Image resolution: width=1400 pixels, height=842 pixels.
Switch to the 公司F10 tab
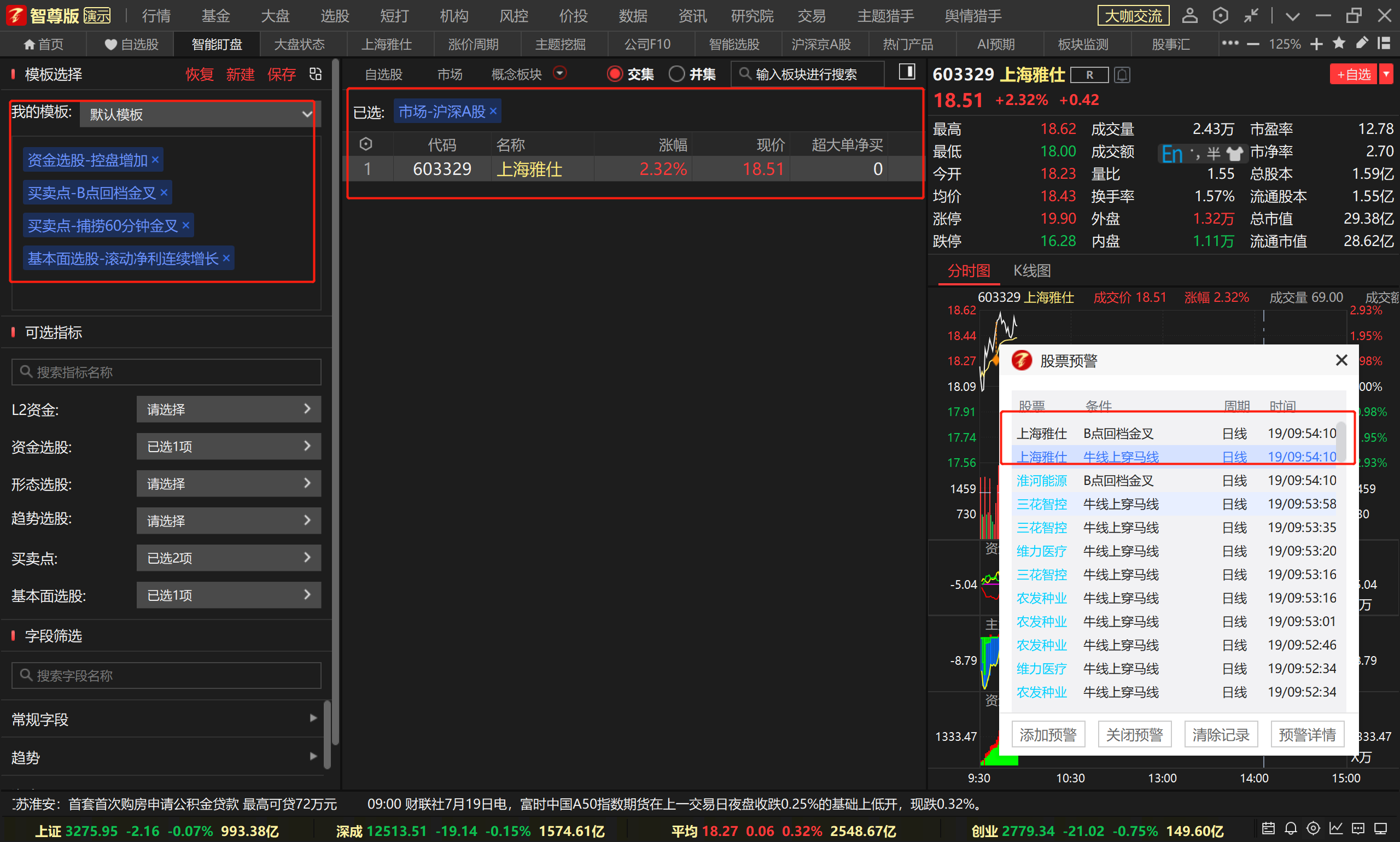(647, 44)
